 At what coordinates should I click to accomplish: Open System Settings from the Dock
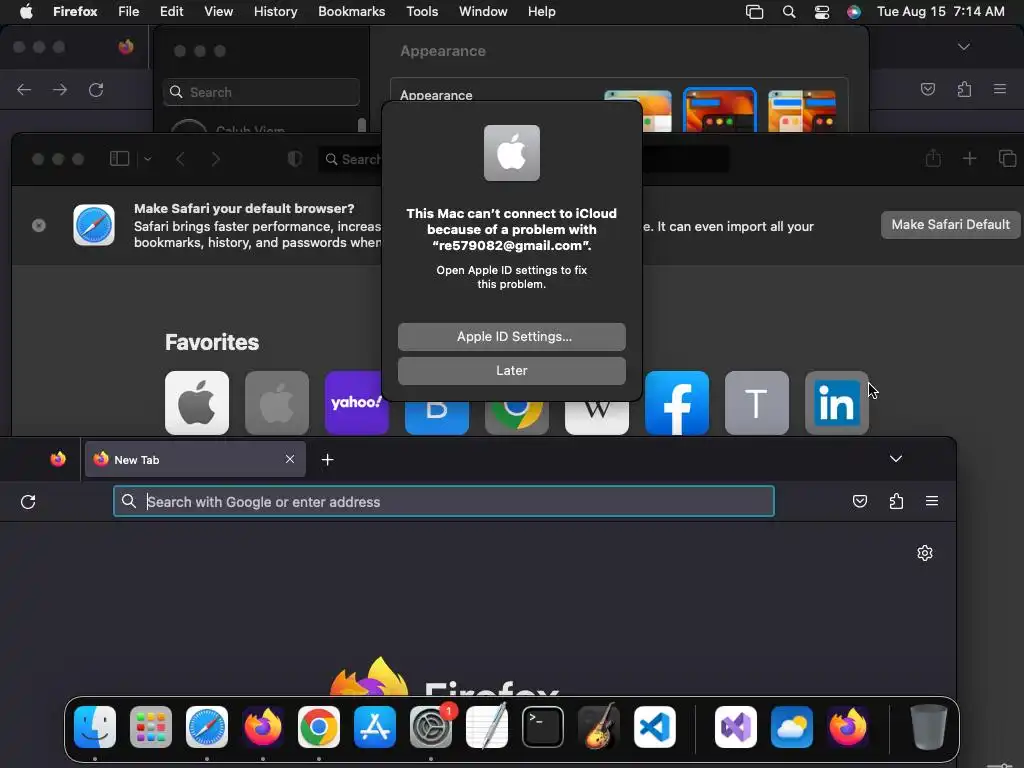pyautogui.click(x=431, y=727)
